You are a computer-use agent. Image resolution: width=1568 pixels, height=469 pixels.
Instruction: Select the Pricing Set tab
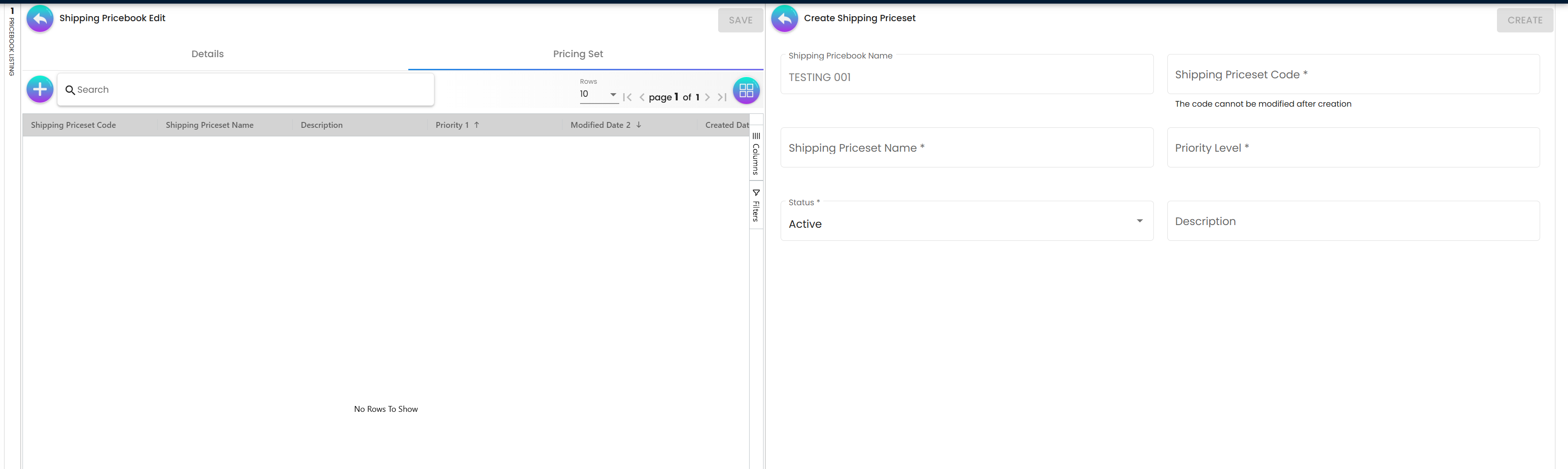click(x=577, y=54)
